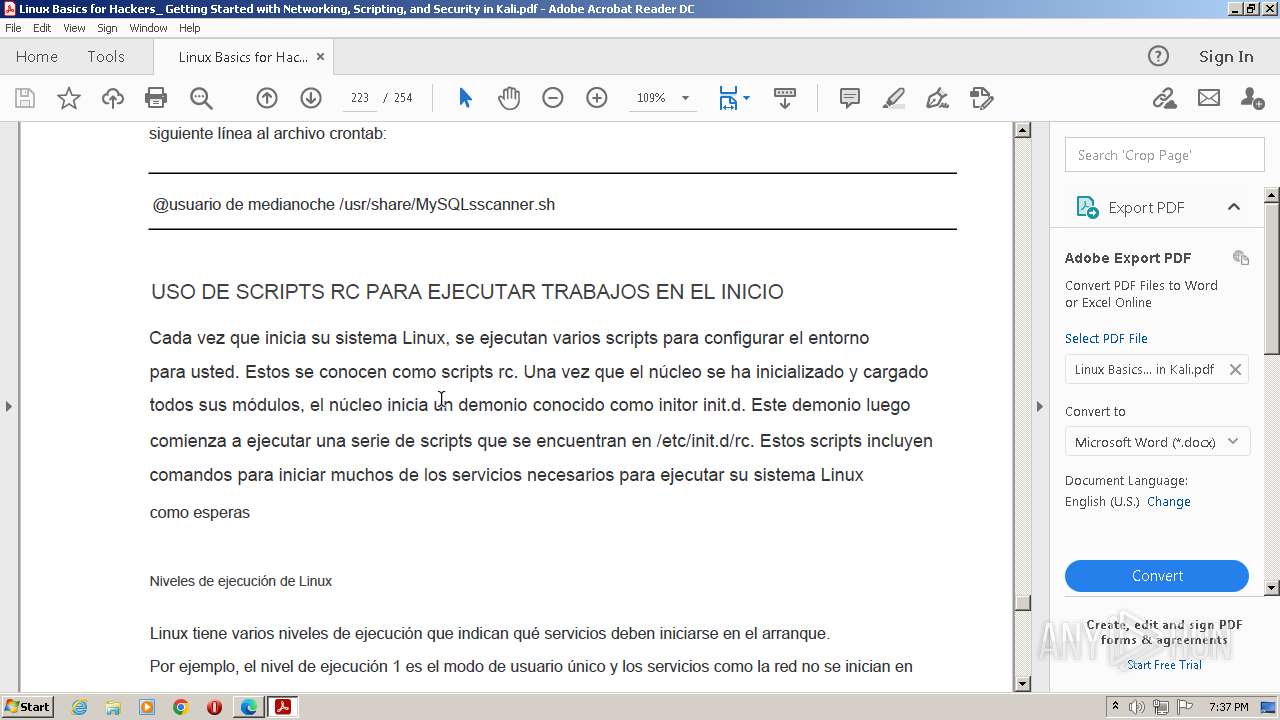Close the Linux Basics document tab
This screenshot has height=720, width=1280.
click(x=320, y=57)
